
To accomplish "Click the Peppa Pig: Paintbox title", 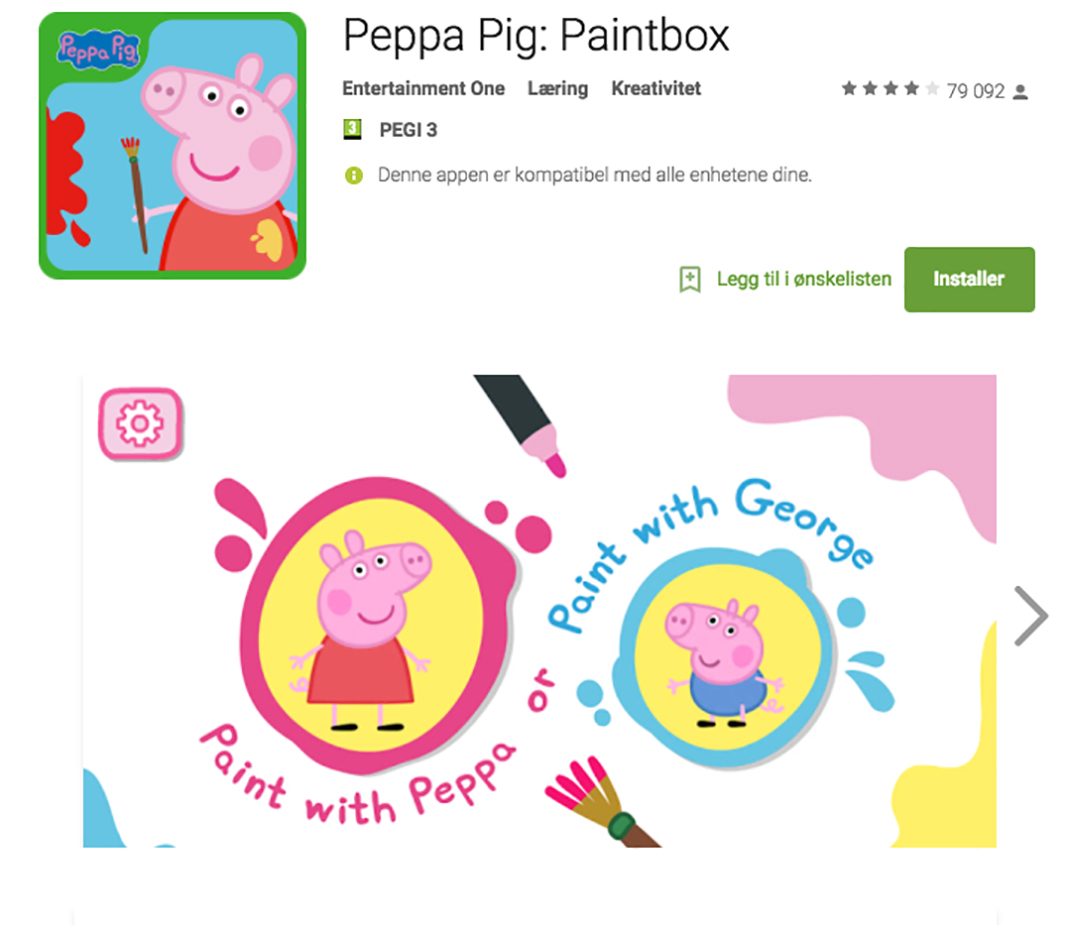I will [536, 35].
